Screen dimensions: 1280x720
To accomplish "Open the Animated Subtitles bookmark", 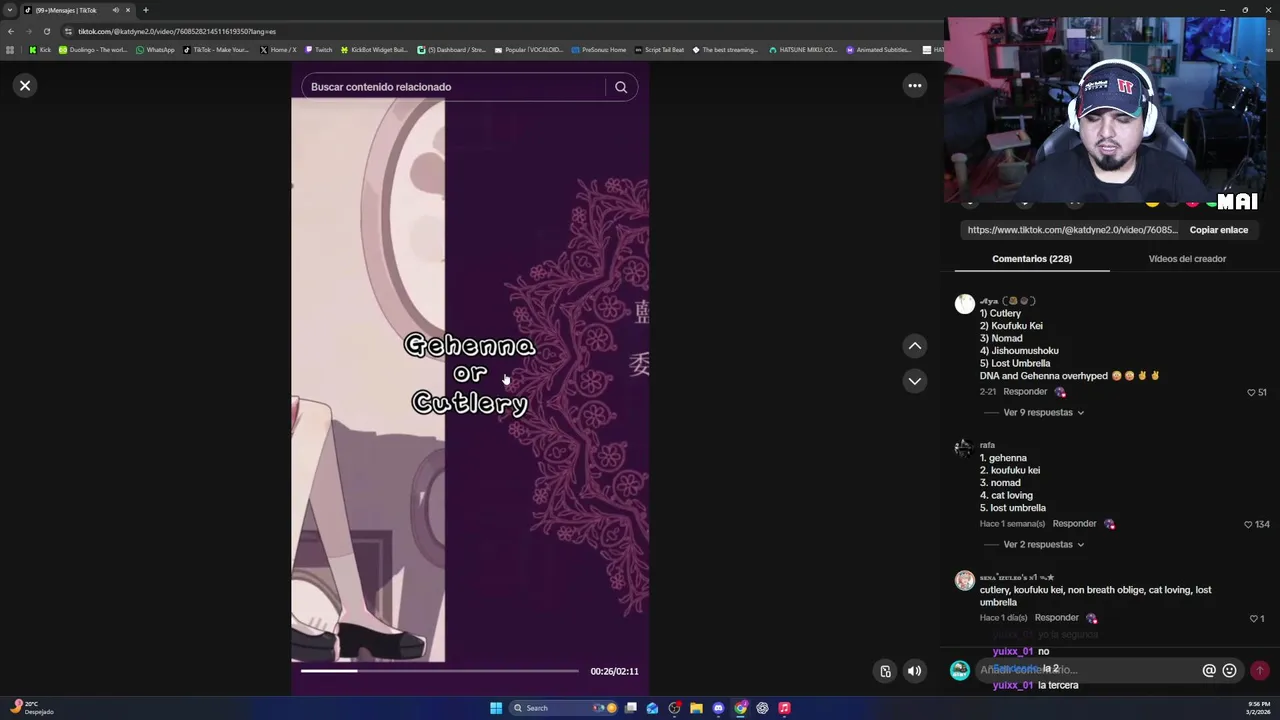I will coord(879,50).
